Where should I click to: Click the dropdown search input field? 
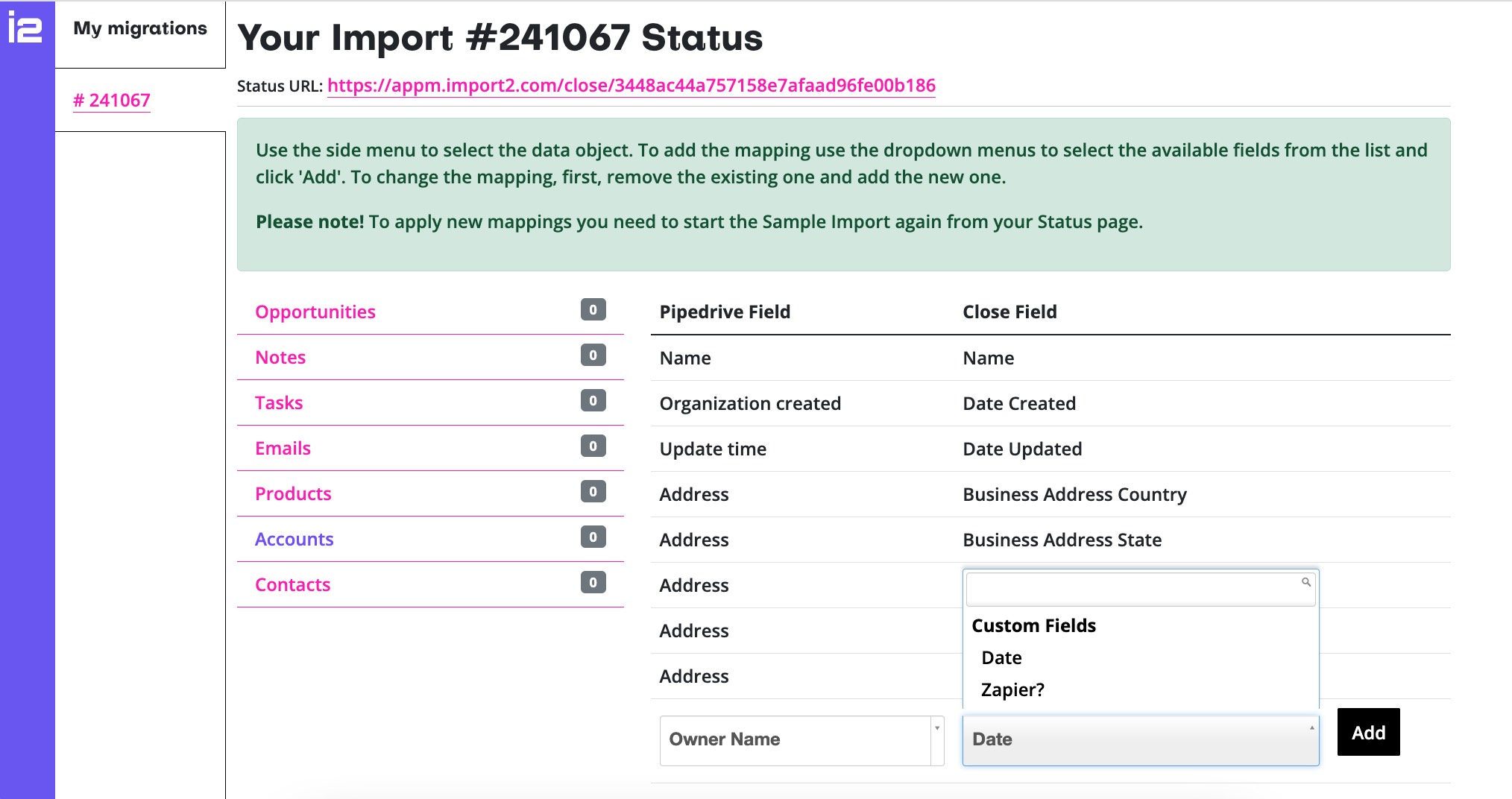(1141, 589)
